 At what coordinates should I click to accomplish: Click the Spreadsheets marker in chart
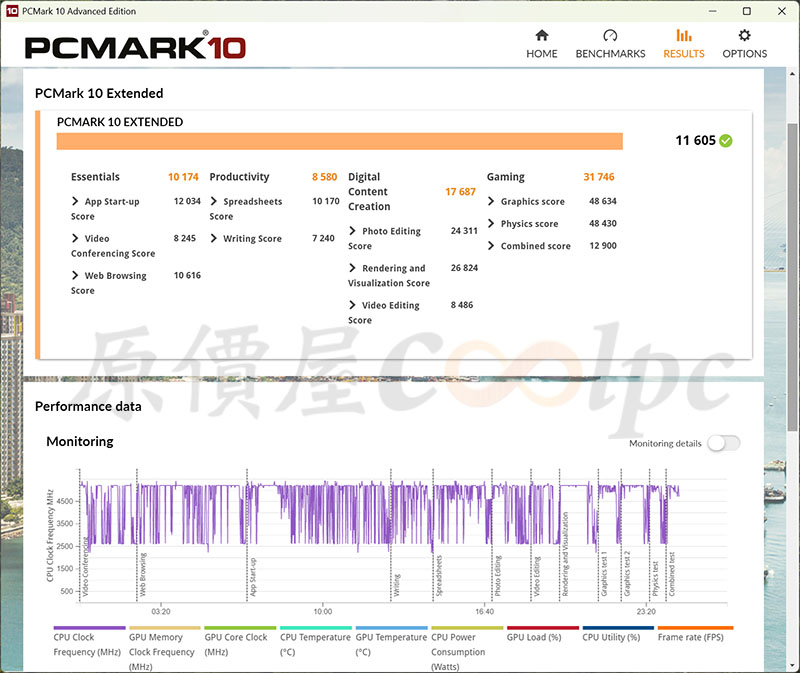point(439,576)
